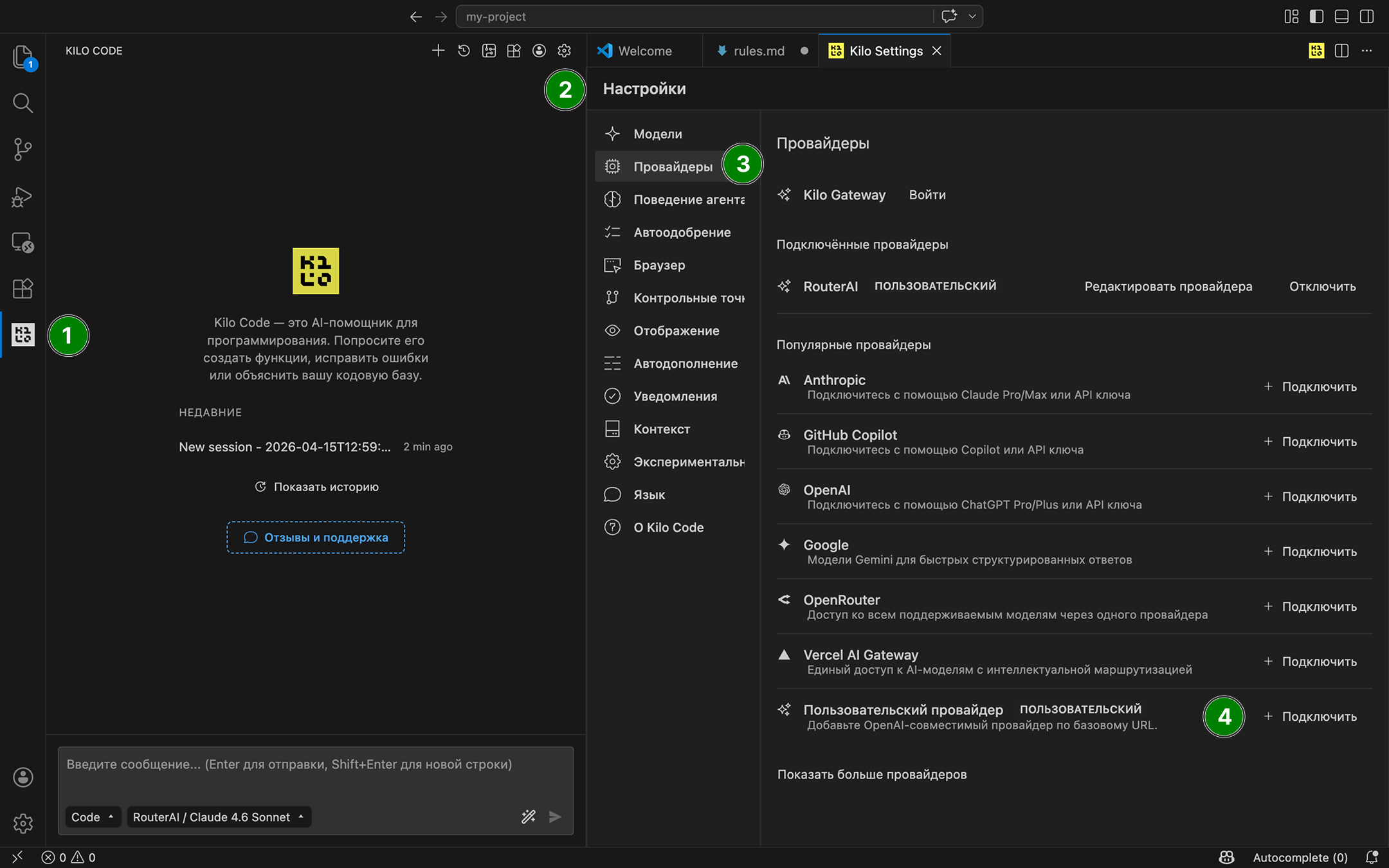Viewport: 1389px width, 868px height.
Task: Open the account profile icon in Kilo toolbar
Action: [540, 50]
